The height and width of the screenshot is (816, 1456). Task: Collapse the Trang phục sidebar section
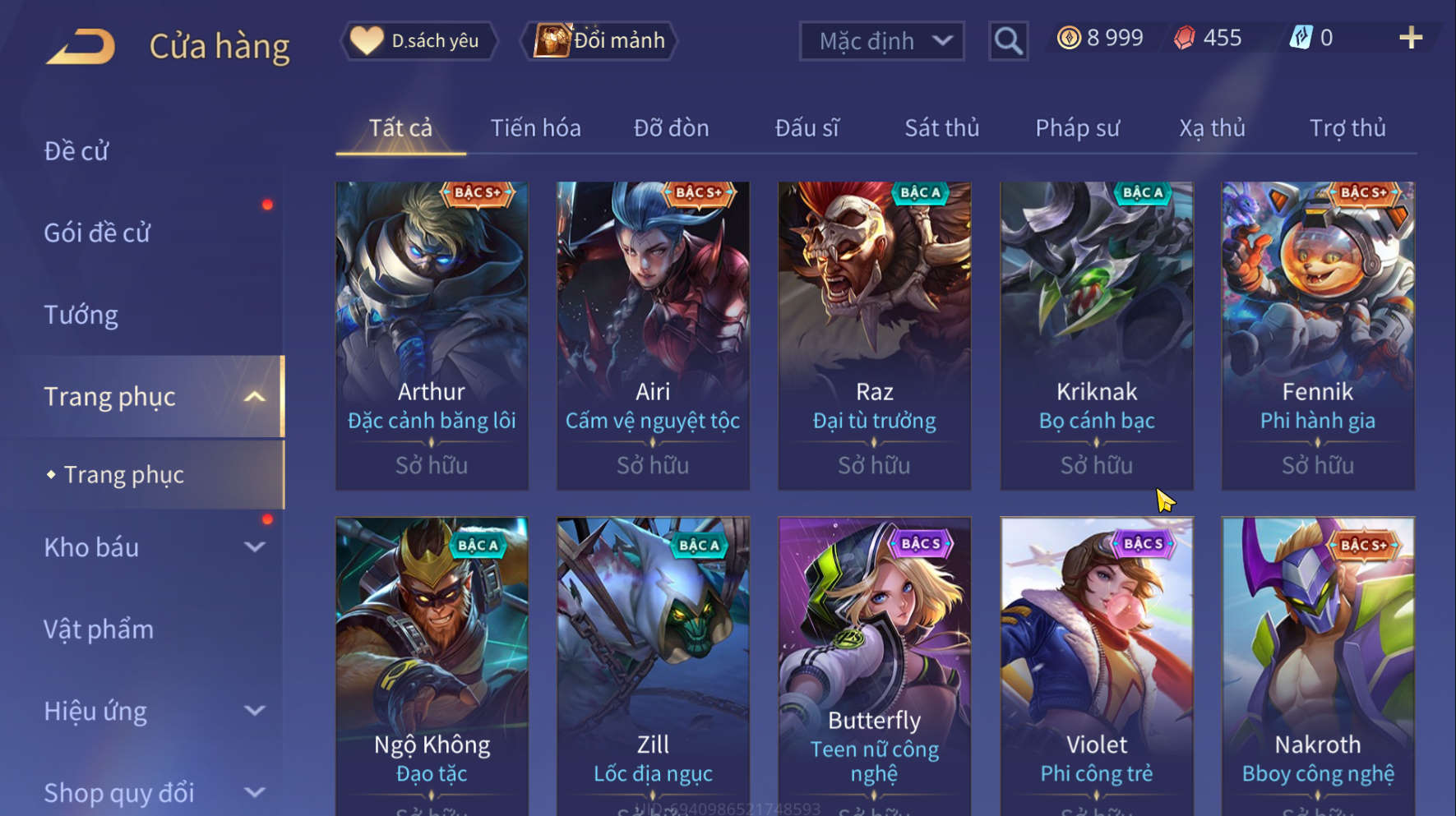[x=255, y=397]
